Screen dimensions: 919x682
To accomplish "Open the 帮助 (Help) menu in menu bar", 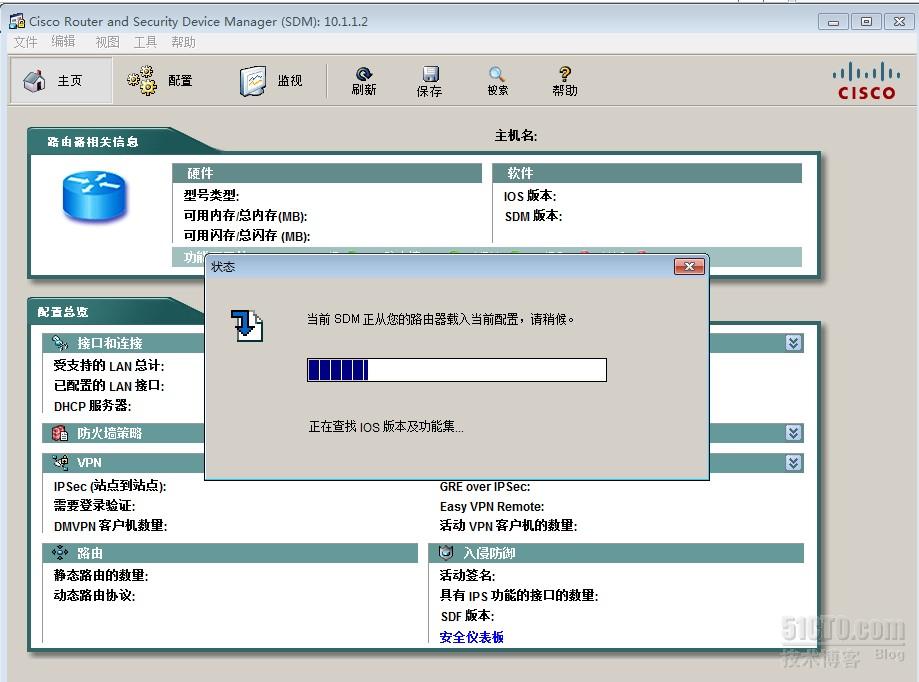I will point(183,42).
